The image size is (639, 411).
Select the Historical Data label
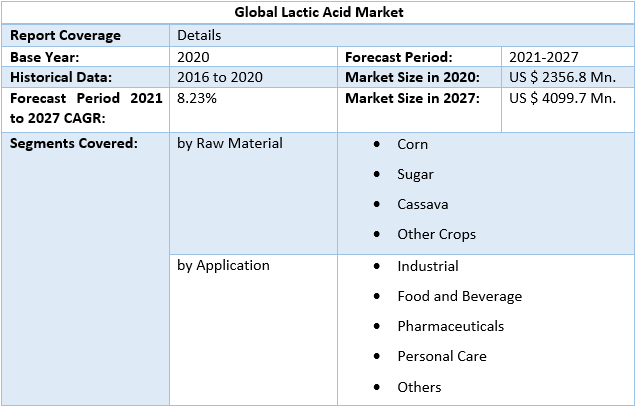[x=61, y=77]
